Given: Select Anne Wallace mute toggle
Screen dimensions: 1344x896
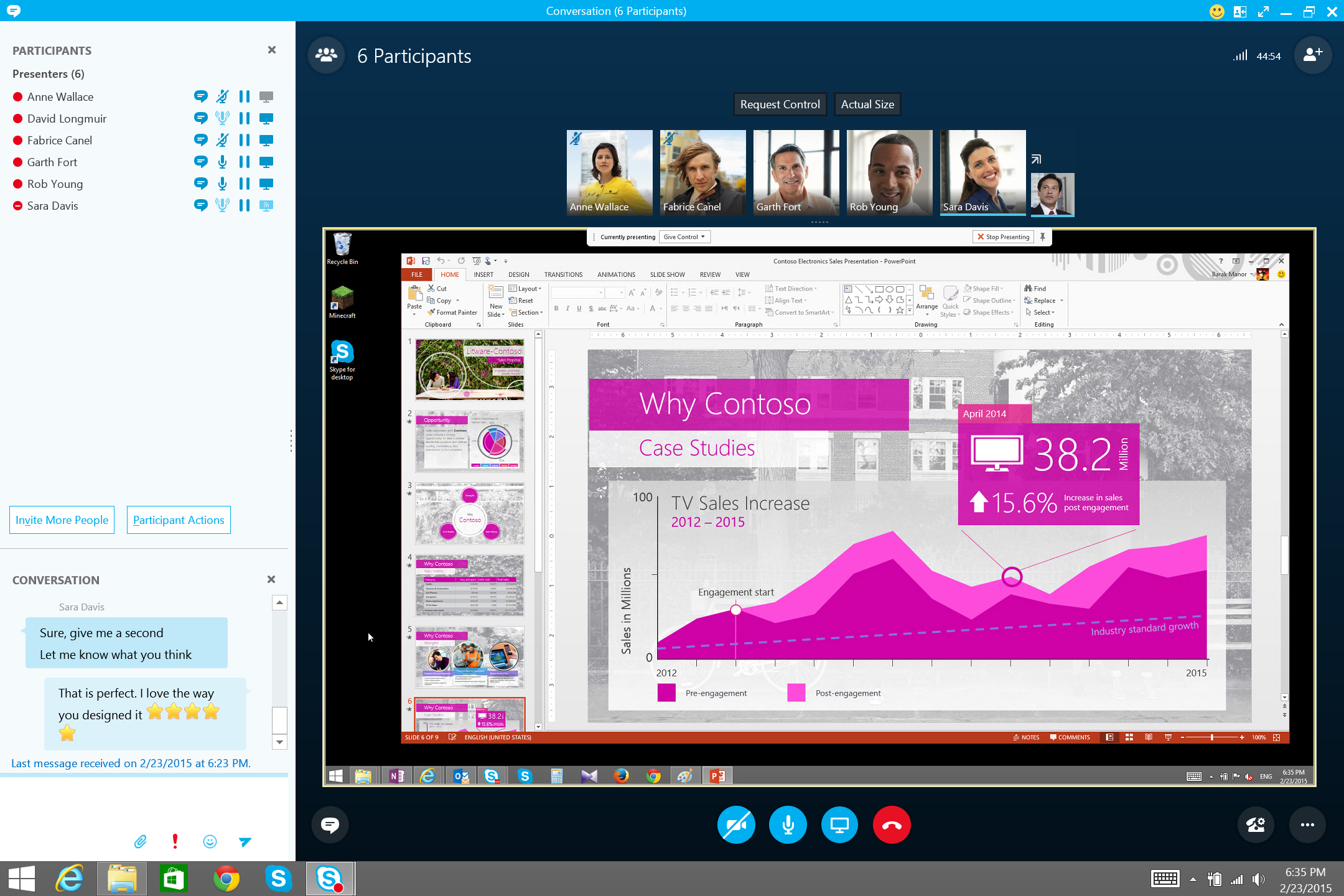Looking at the screenshot, I should tap(222, 97).
